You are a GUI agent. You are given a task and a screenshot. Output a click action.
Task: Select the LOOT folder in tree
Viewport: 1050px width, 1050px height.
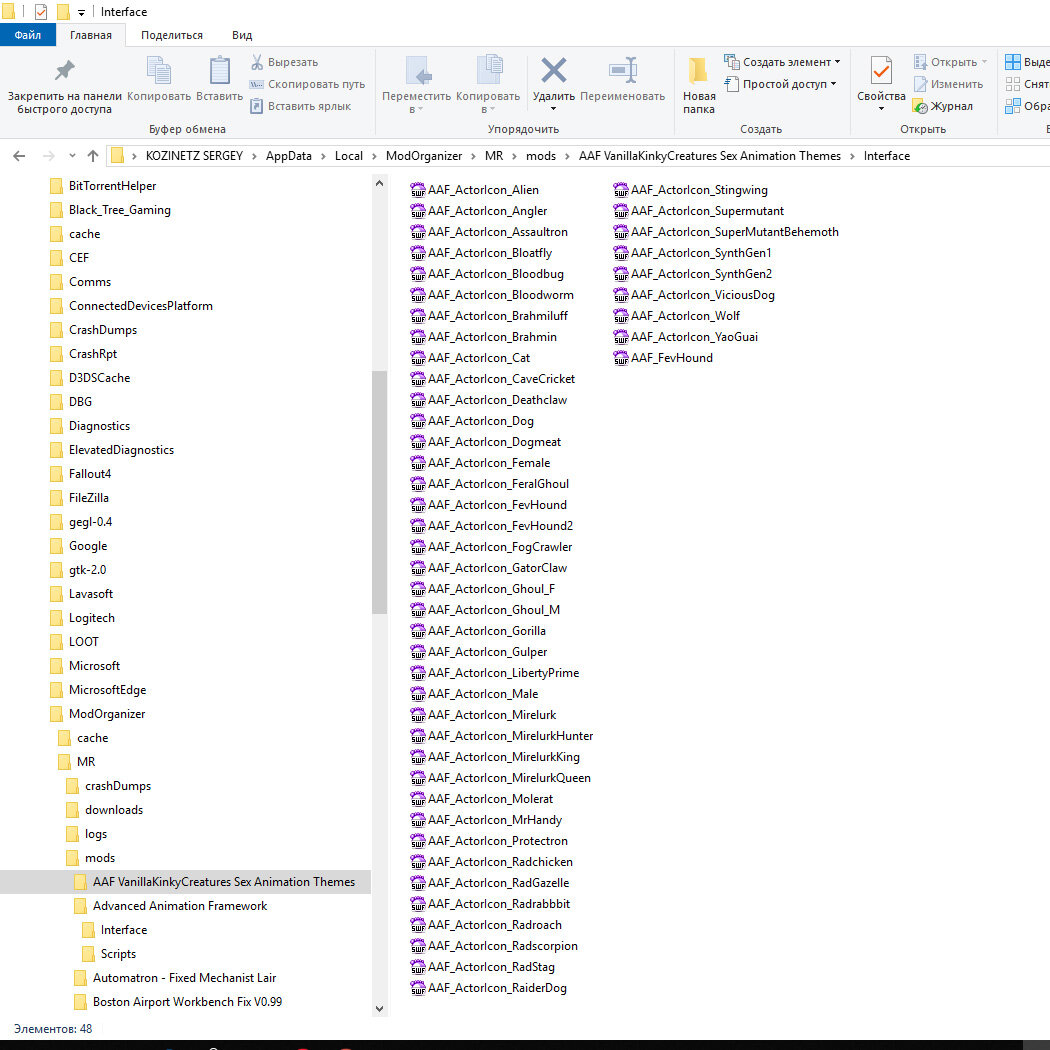84,642
